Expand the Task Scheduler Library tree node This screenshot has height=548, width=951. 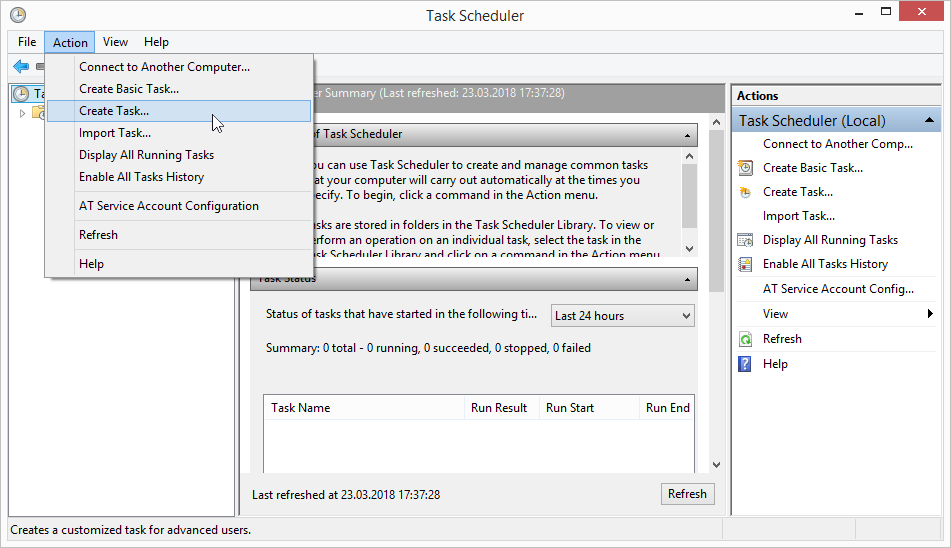[22, 113]
